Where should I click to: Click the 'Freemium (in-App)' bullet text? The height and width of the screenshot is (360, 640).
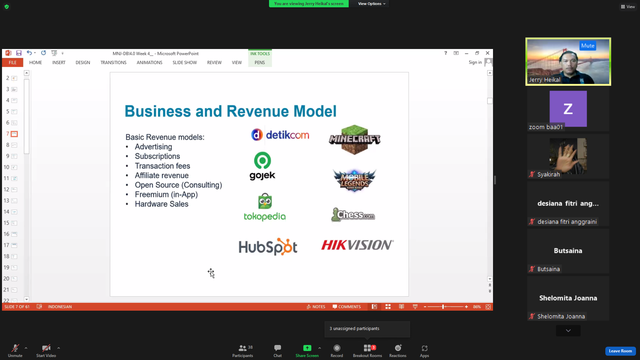[166, 195]
